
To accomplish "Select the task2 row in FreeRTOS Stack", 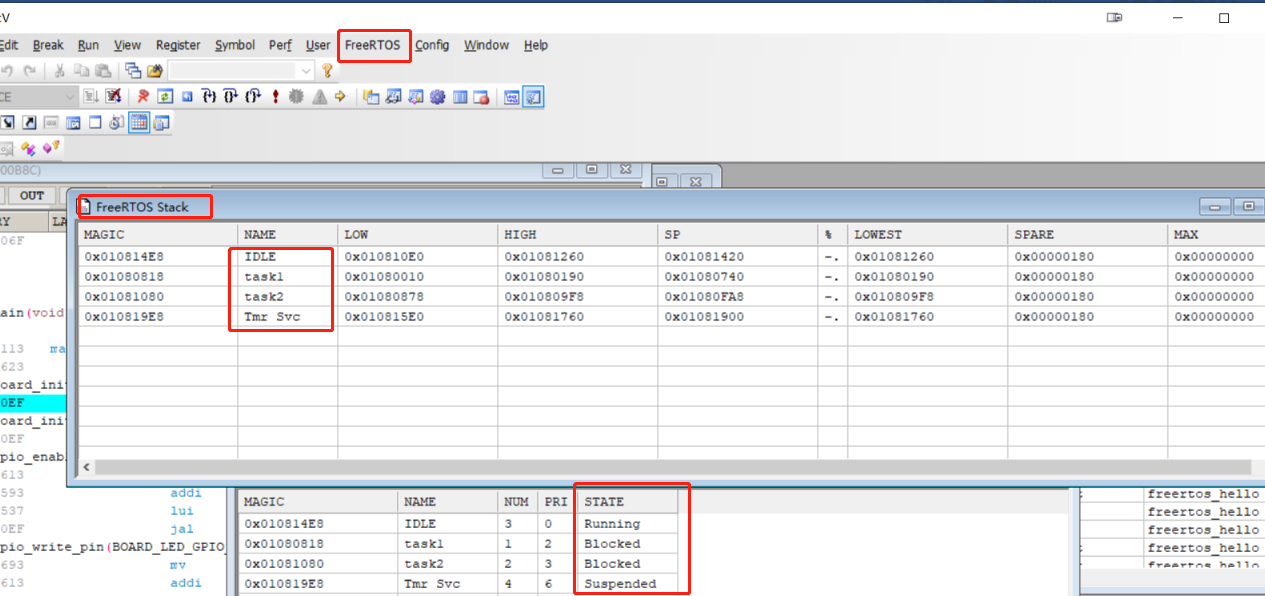I will point(670,297).
